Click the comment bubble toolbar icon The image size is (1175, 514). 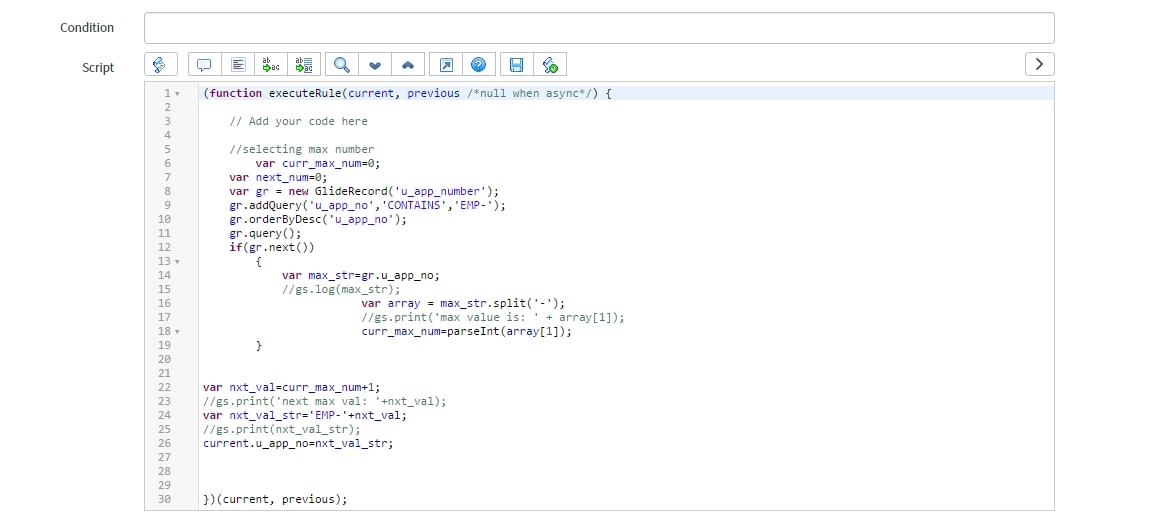click(x=204, y=64)
